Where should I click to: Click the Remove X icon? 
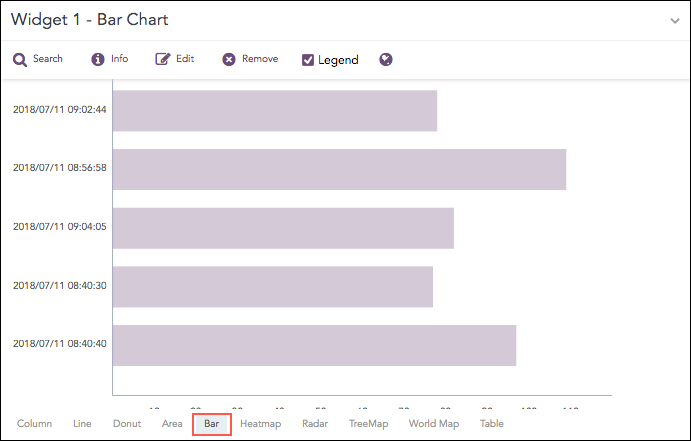pyautogui.click(x=229, y=60)
